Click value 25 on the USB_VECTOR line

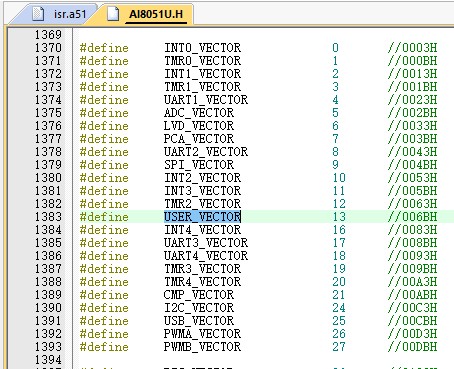point(339,321)
